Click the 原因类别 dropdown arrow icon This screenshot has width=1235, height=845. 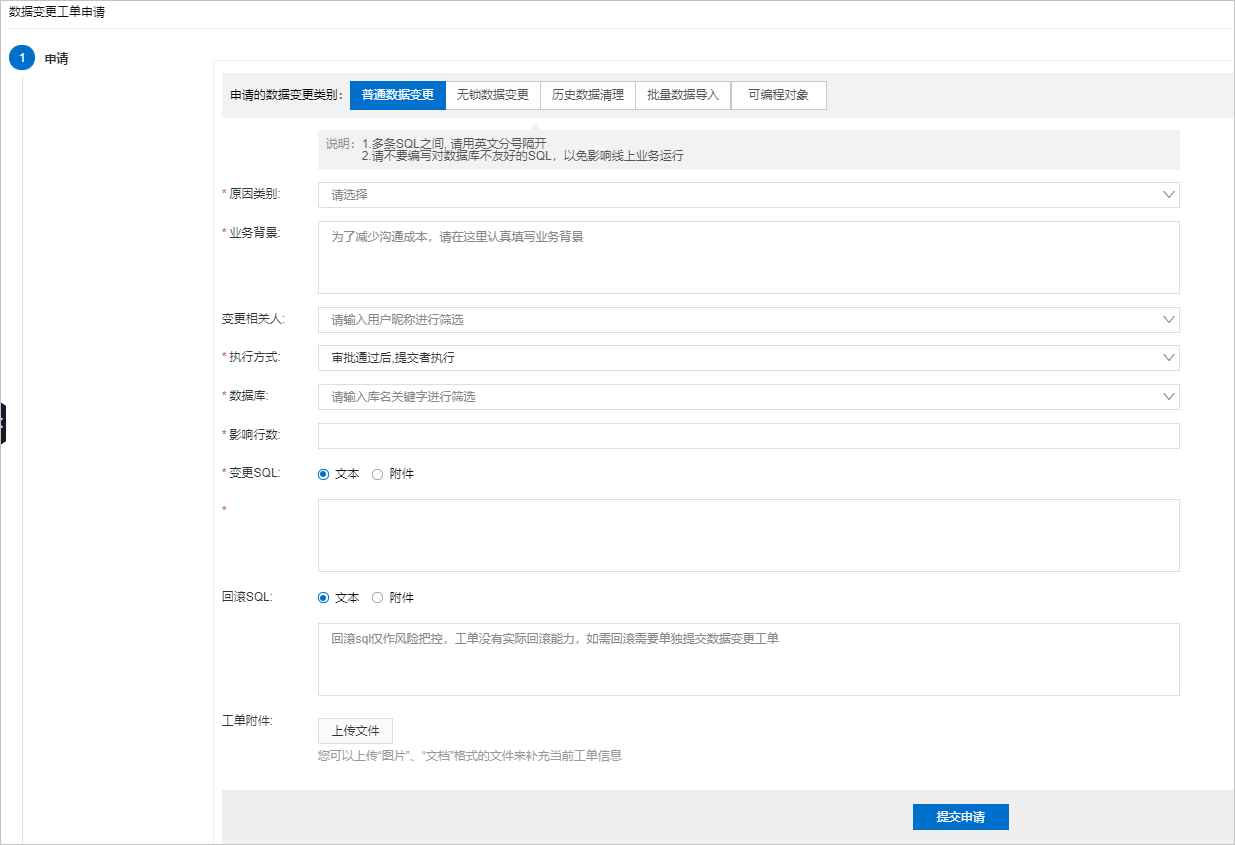[1169, 195]
